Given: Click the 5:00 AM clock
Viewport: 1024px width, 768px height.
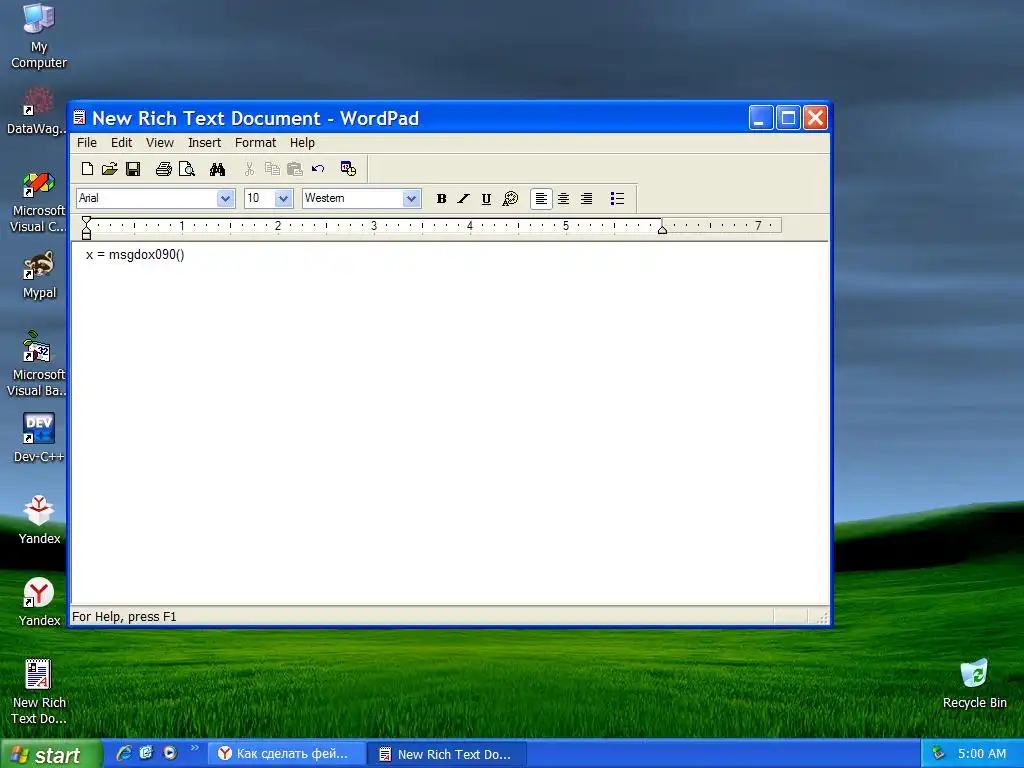Looking at the screenshot, I should [982, 754].
